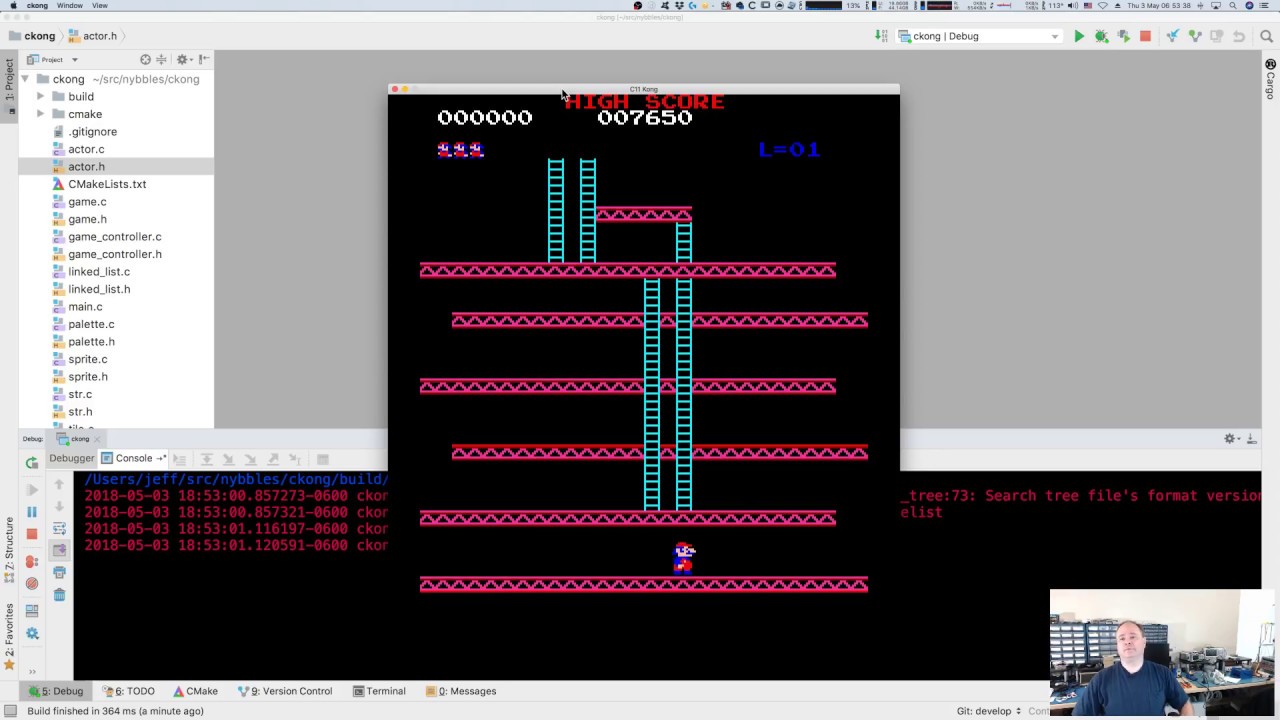Print the console output
The image size is (1280, 720).
click(x=59, y=573)
